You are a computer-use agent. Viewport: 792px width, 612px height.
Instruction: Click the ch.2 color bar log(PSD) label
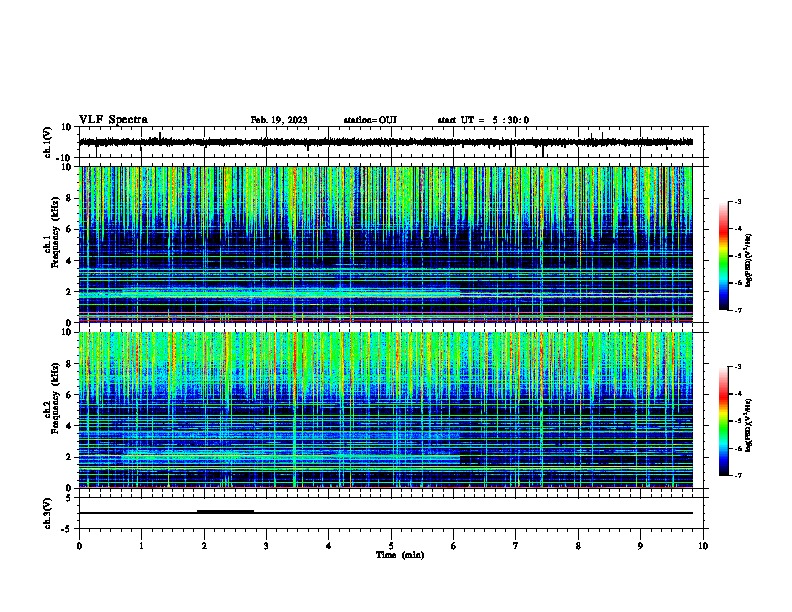point(748,425)
